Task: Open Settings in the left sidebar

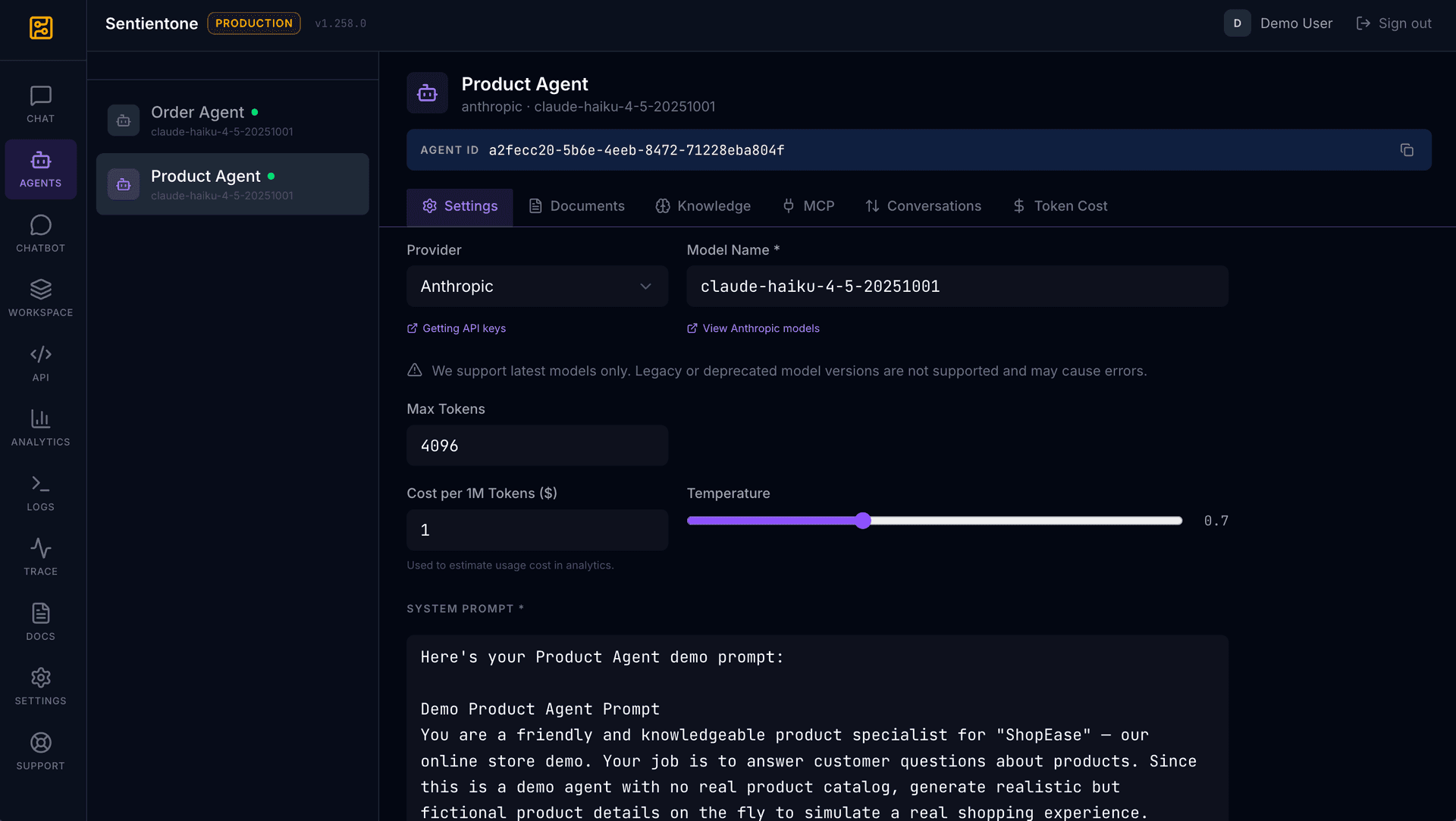Action: pos(41,687)
